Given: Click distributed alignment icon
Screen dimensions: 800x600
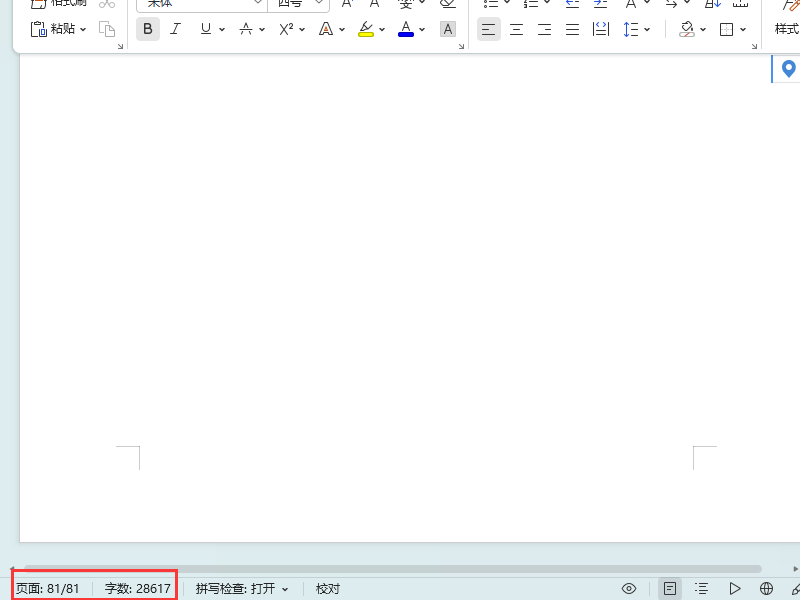Looking at the screenshot, I should coord(601,29).
